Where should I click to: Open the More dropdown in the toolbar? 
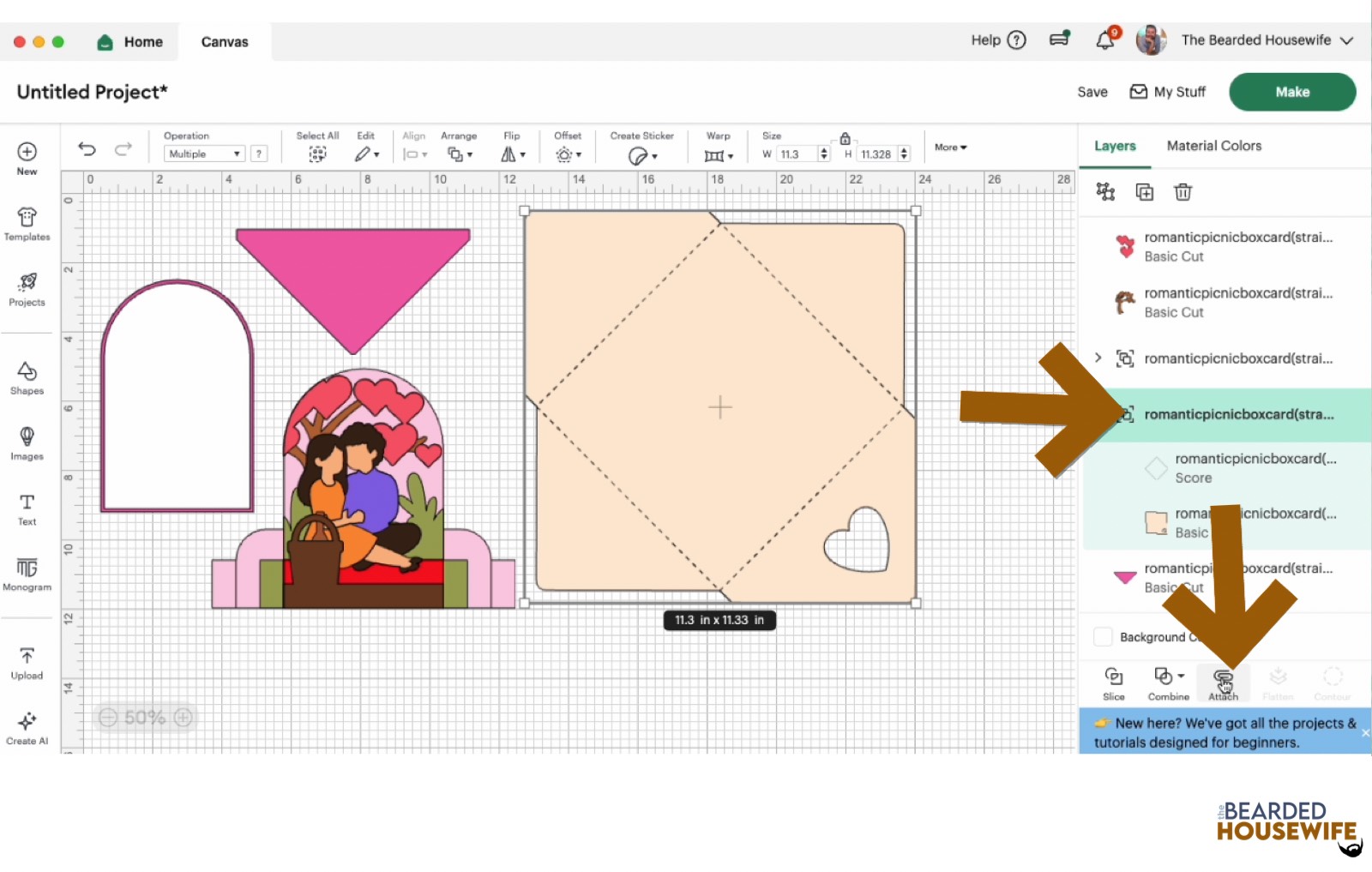coord(949,147)
